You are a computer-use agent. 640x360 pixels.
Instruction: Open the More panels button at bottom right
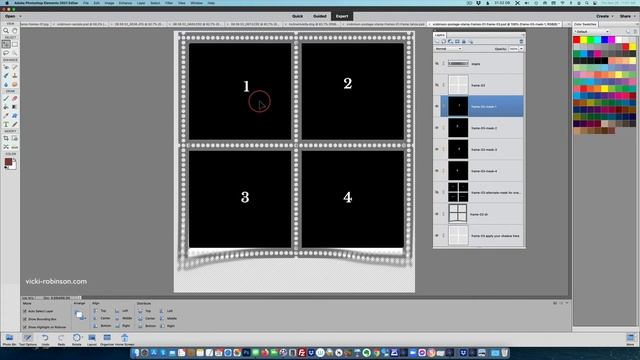pyautogui.click(x=630, y=340)
